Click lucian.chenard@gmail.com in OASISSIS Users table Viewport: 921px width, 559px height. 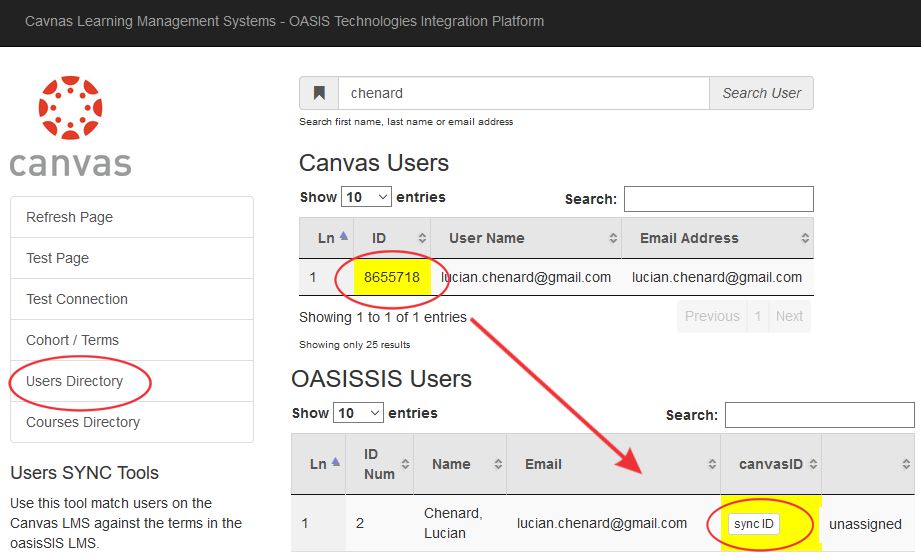point(601,523)
